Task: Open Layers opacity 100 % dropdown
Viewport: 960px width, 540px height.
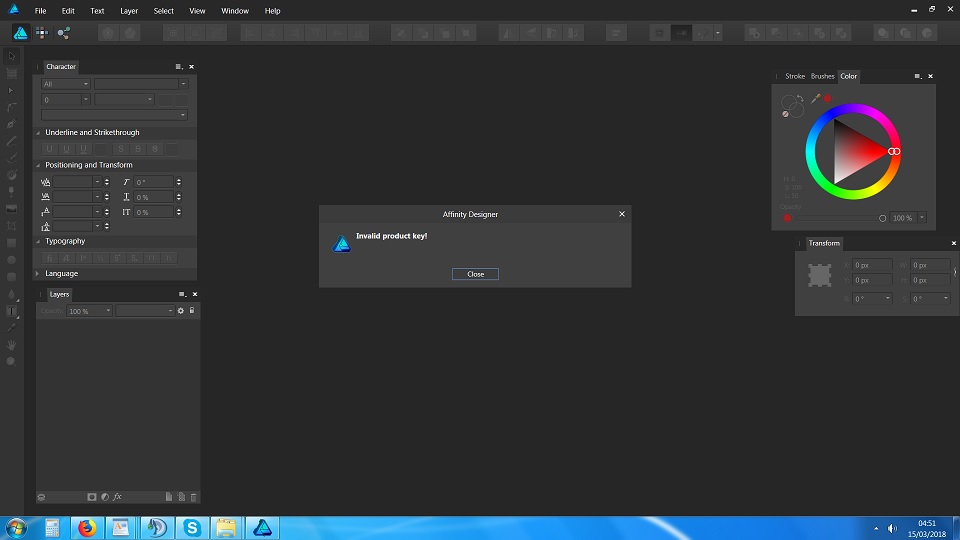Action: [89, 311]
